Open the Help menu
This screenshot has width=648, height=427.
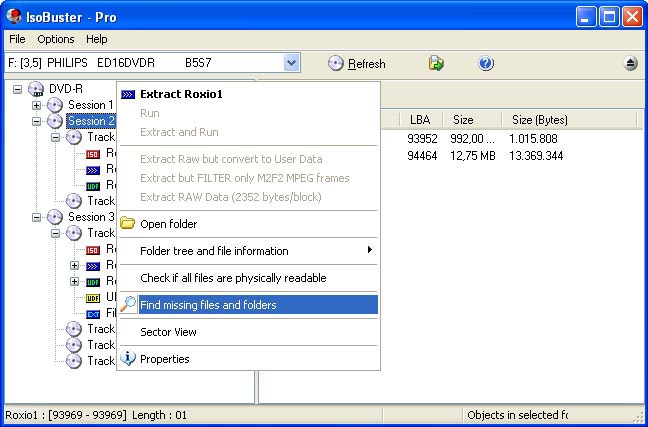click(x=97, y=39)
